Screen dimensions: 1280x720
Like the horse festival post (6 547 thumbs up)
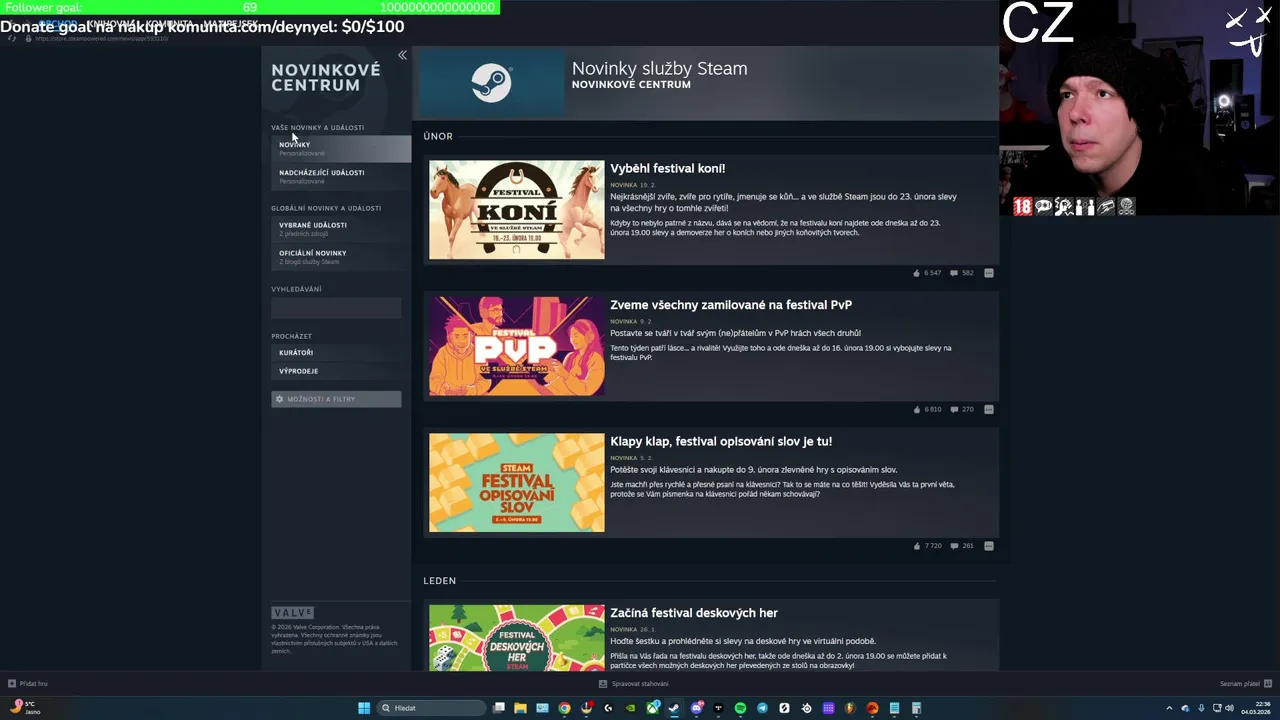click(x=927, y=273)
